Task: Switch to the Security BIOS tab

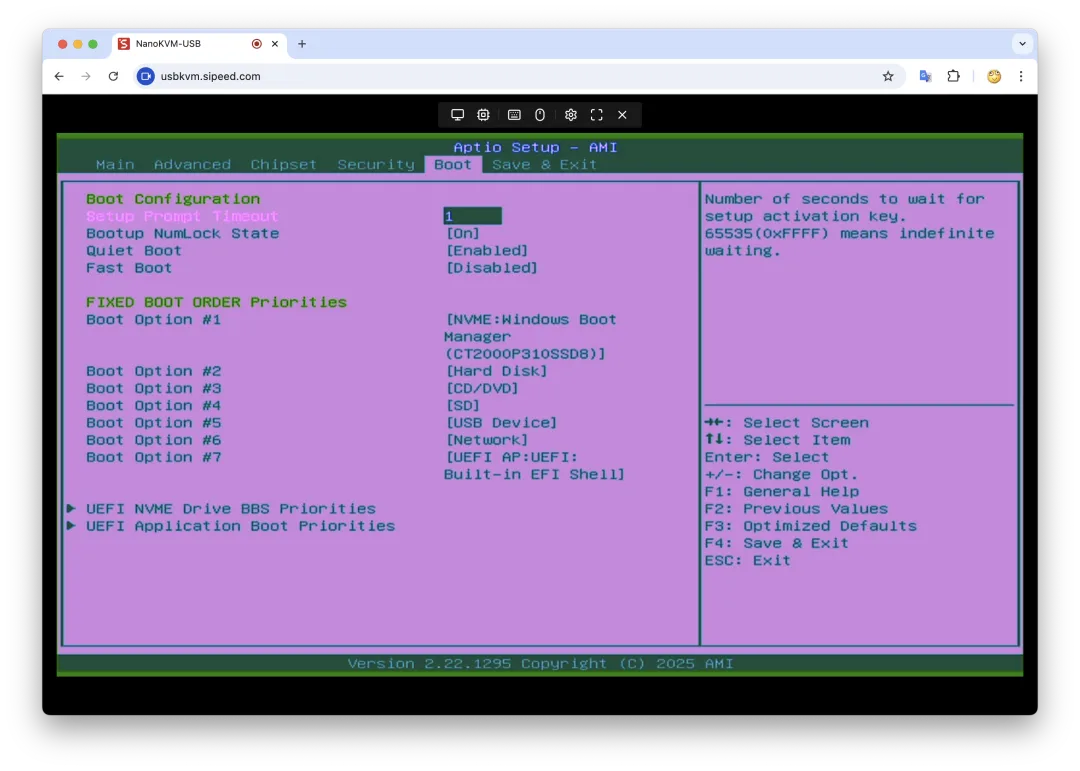Action: (376, 165)
